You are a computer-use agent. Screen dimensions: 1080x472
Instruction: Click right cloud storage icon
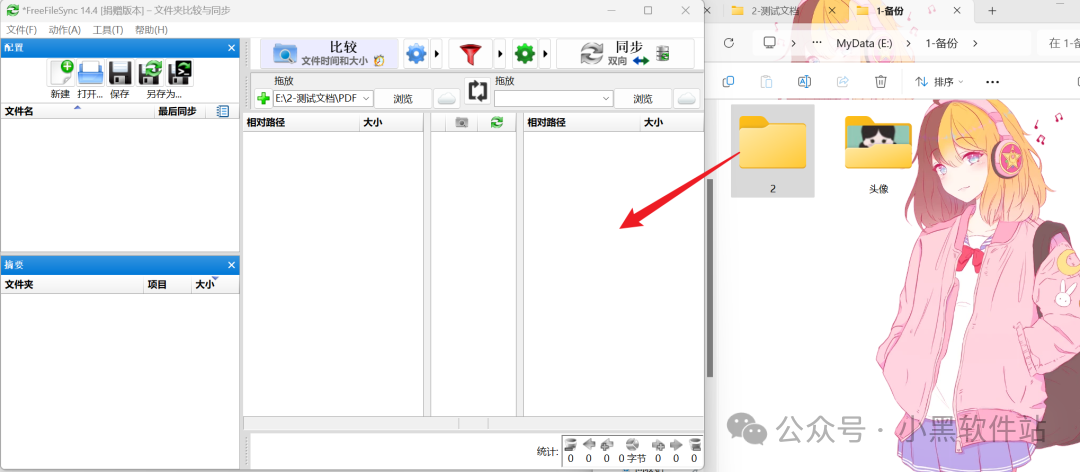[687, 99]
